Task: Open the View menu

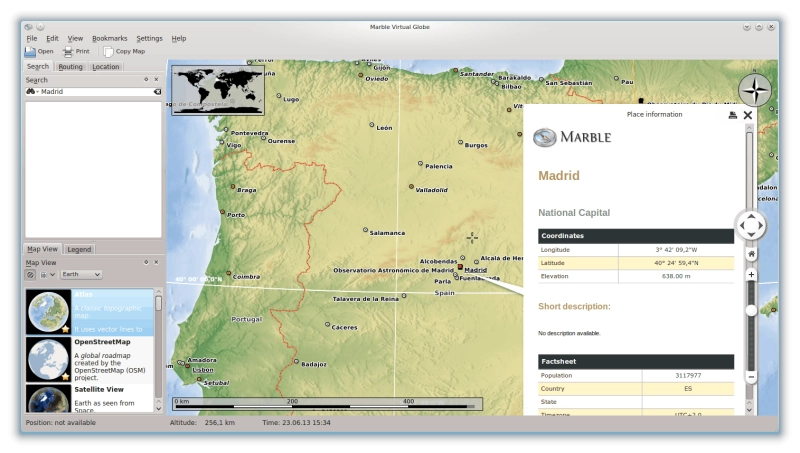Action: [x=75, y=38]
